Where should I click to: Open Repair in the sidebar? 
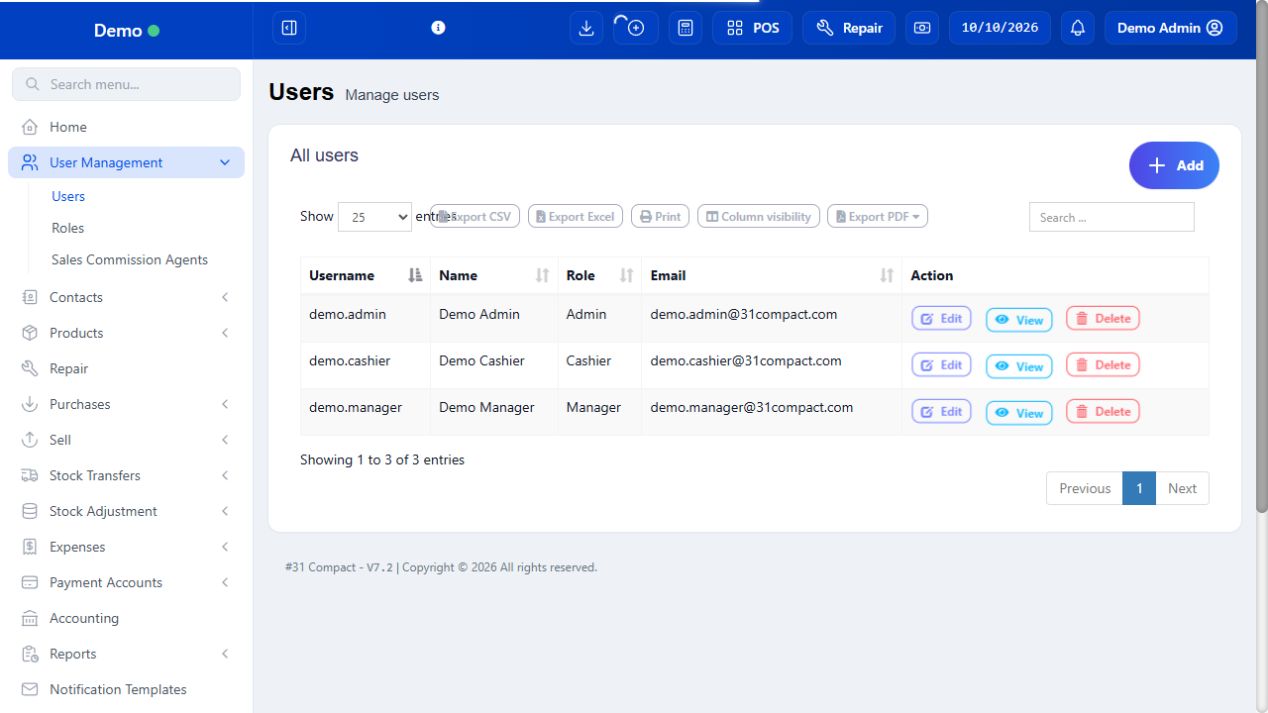[126, 368]
